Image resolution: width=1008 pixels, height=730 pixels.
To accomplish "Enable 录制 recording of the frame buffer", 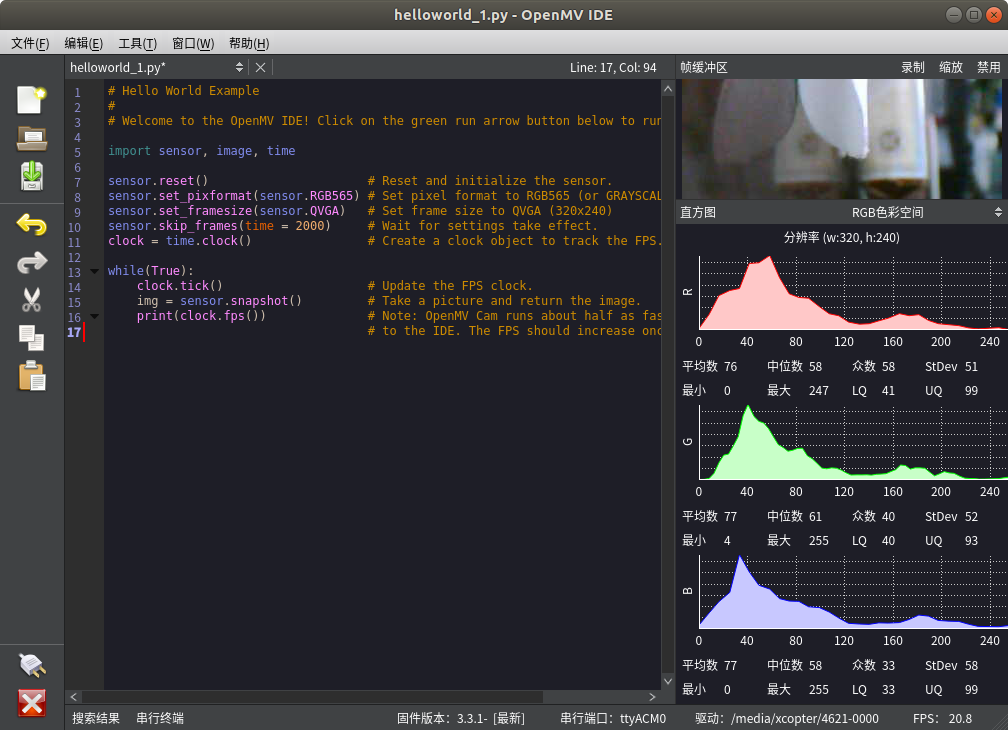I will pyautogui.click(x=913, y=67).
